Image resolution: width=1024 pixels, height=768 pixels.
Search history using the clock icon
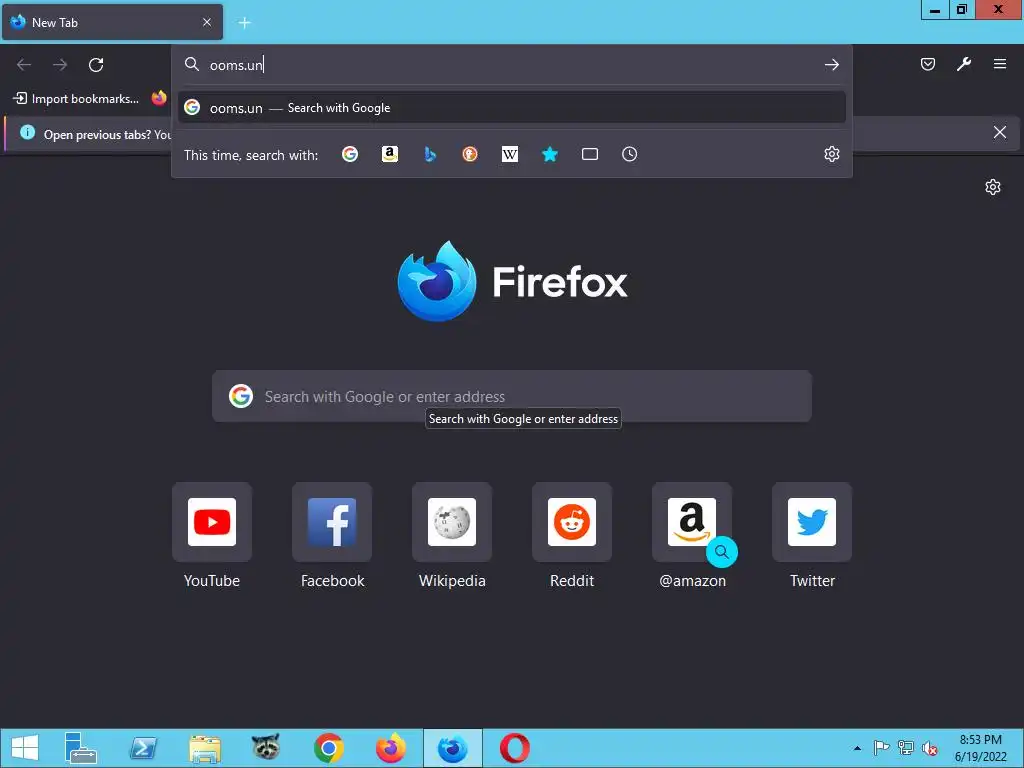pyautogui.click(x=630, y=154)
